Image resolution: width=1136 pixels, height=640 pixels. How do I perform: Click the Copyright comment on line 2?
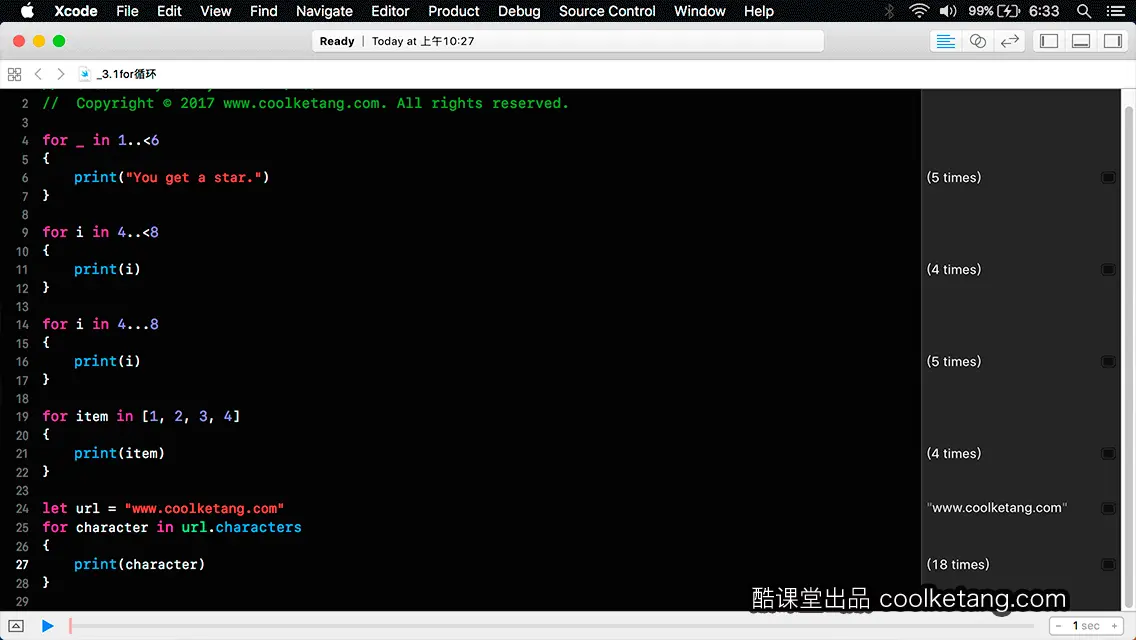[x=305, y=104]
